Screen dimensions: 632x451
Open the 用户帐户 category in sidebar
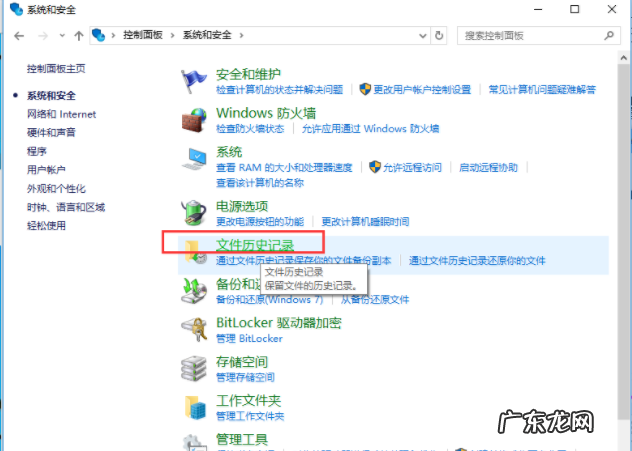pyautogui.click(x=46, y=170)
